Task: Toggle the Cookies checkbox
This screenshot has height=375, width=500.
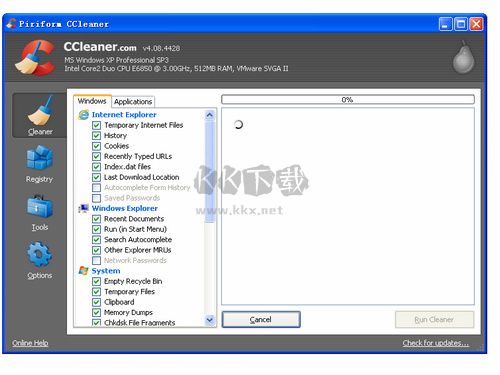Action: (96, 146)
